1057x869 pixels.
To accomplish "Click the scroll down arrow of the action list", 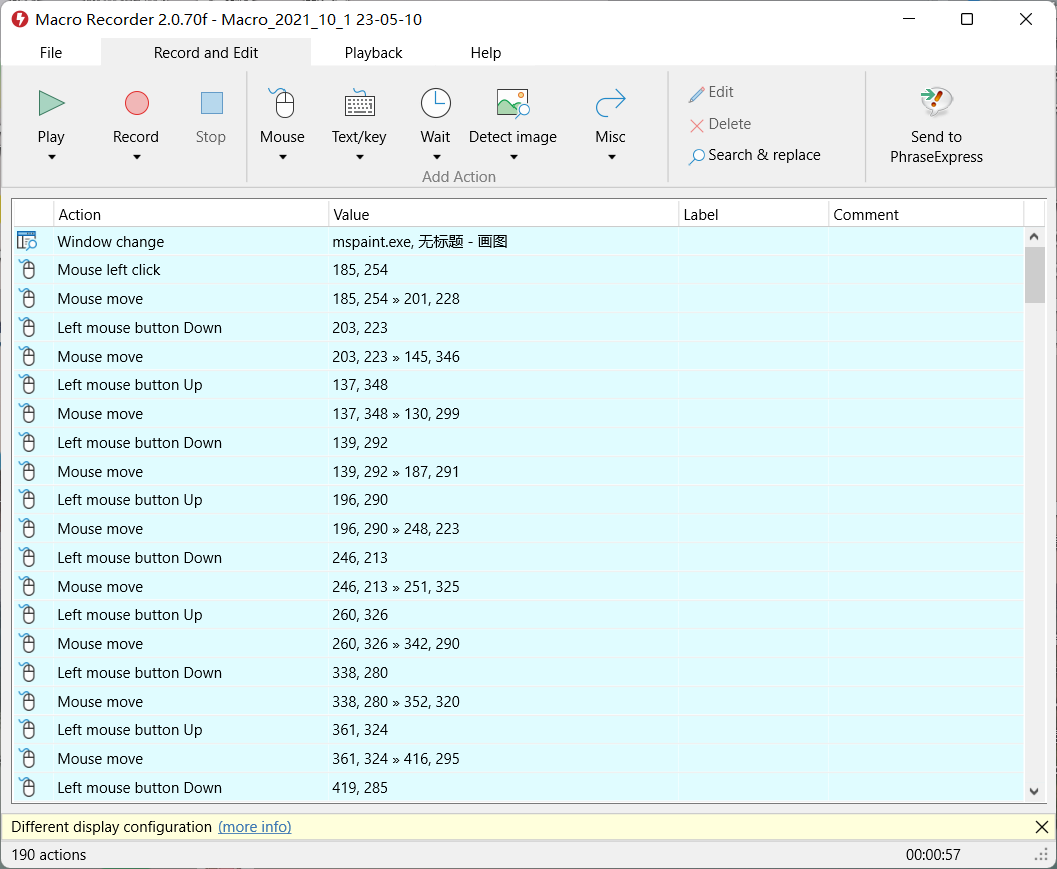I will tap(1035, 791).
